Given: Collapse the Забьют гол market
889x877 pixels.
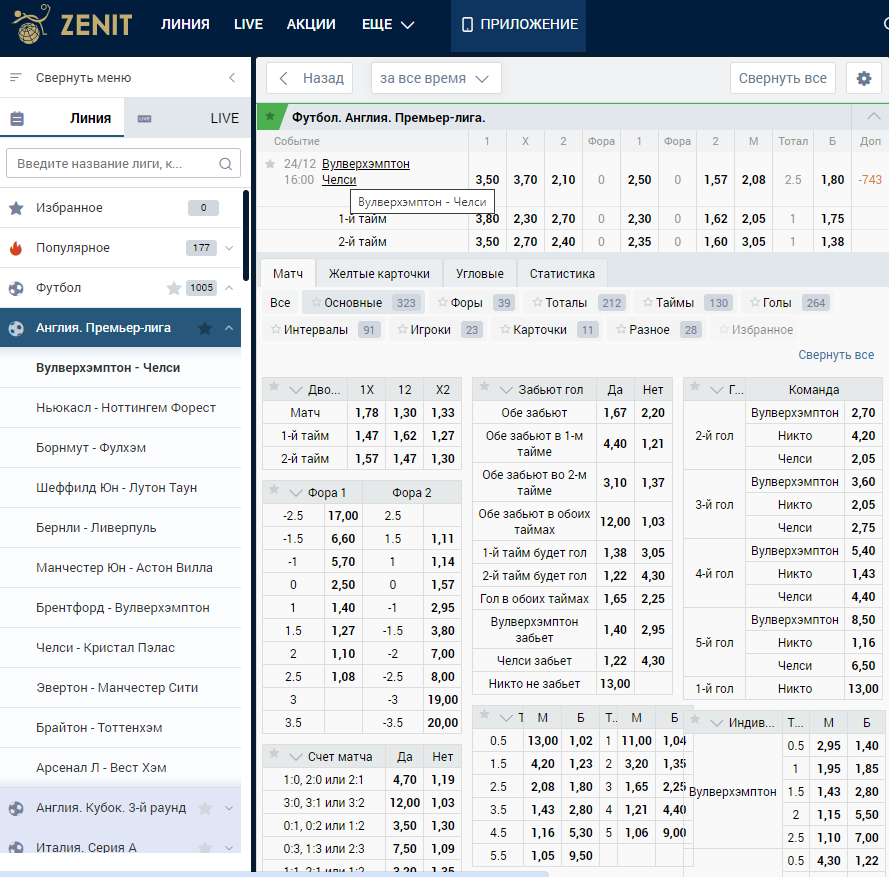Looking at the screenshot, I should 506,390.
